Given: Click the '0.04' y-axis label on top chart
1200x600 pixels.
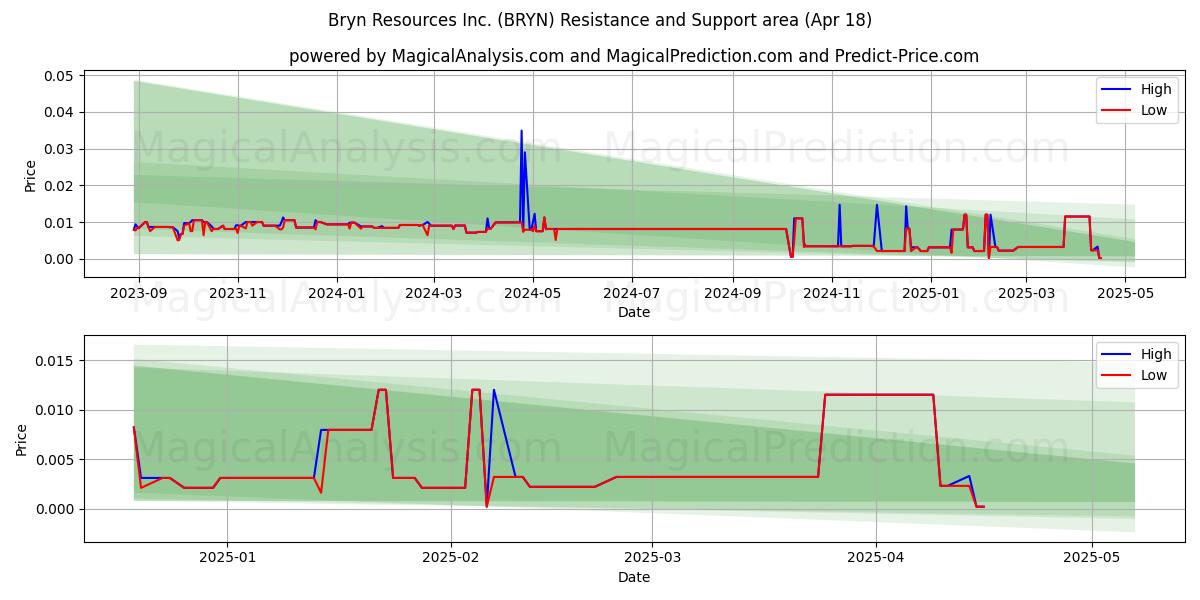Looking at the screenshot, I should pos(59,113).
